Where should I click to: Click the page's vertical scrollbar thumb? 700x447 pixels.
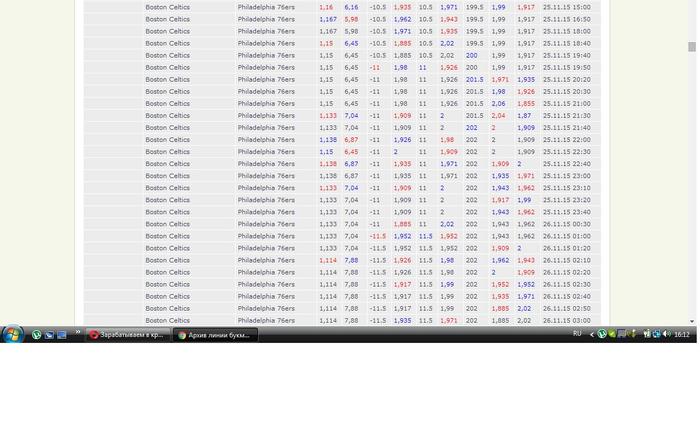coord(692,46)
